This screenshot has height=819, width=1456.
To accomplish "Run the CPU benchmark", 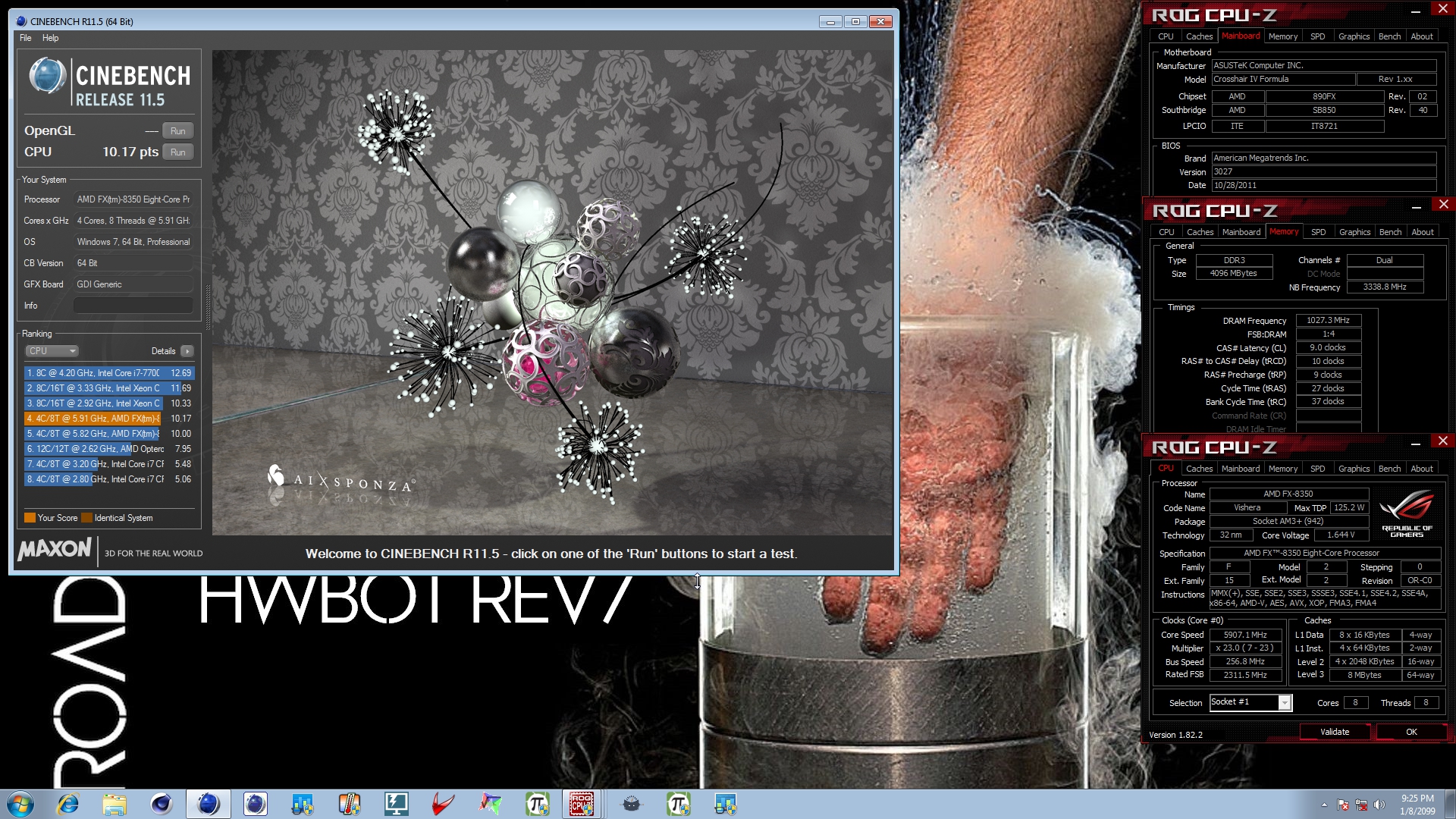I will tap(178, 152).
